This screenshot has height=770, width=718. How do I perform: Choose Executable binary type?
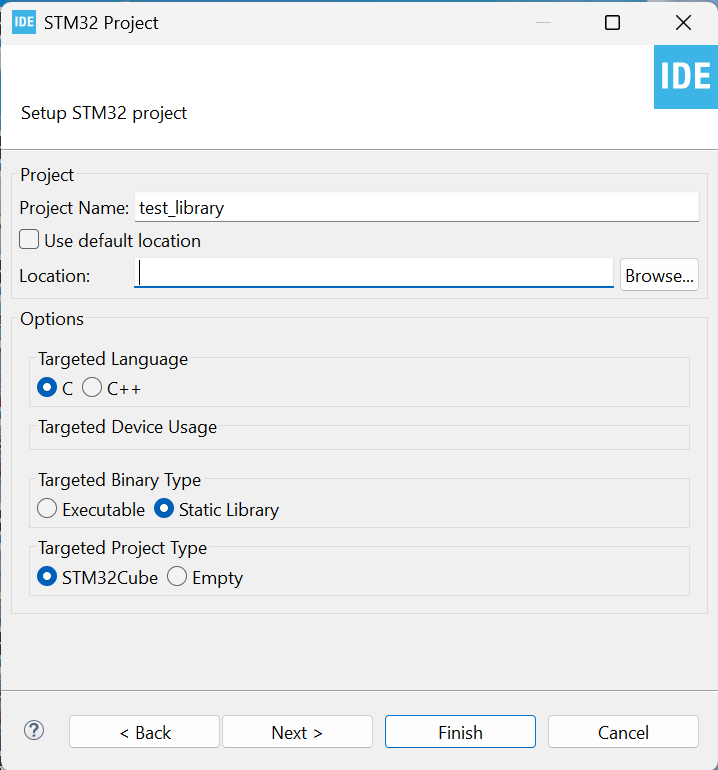coord(47,509)
